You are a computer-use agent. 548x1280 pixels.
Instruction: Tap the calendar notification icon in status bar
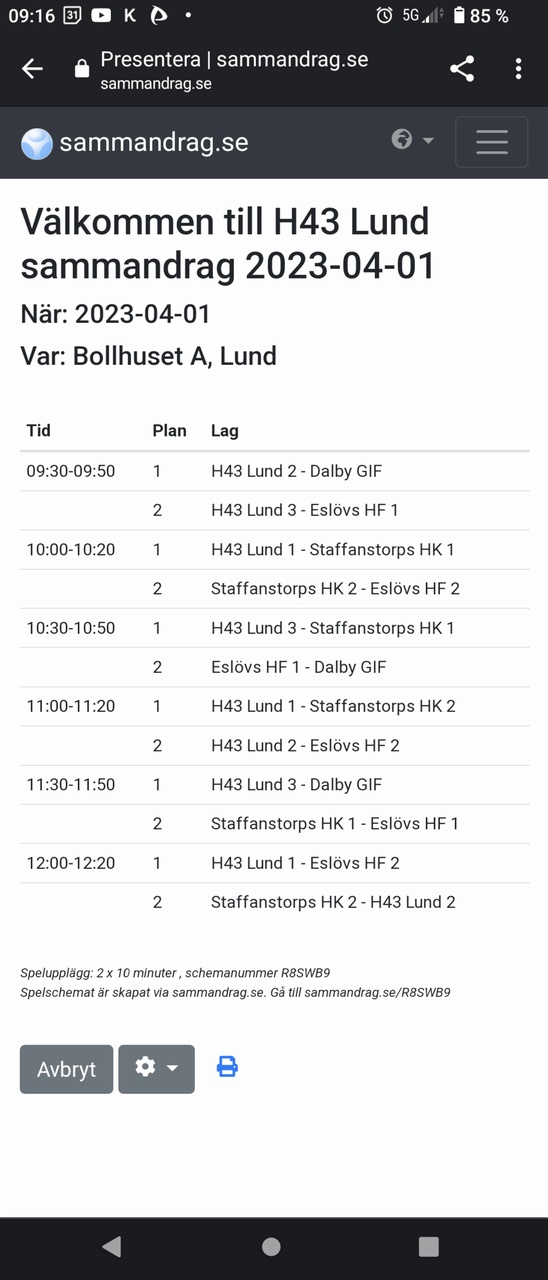tap(72, 15)
